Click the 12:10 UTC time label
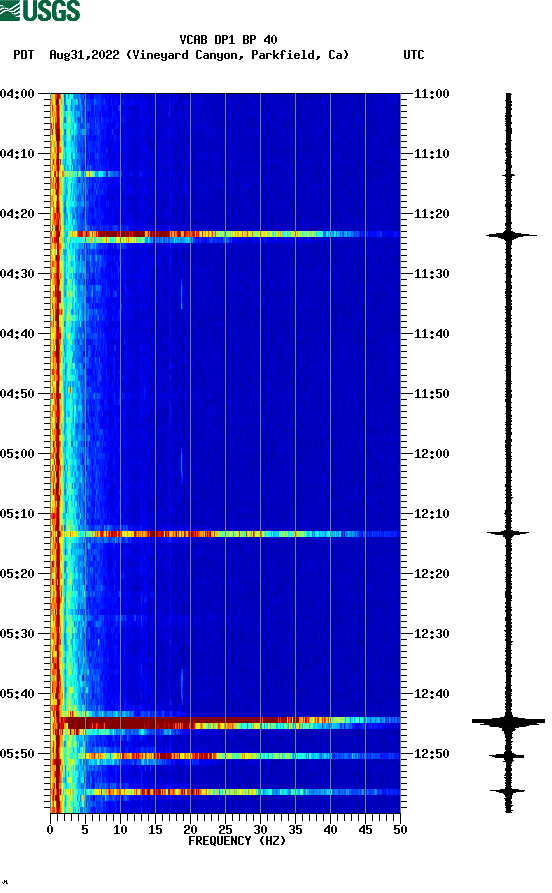 coord(432,514)
